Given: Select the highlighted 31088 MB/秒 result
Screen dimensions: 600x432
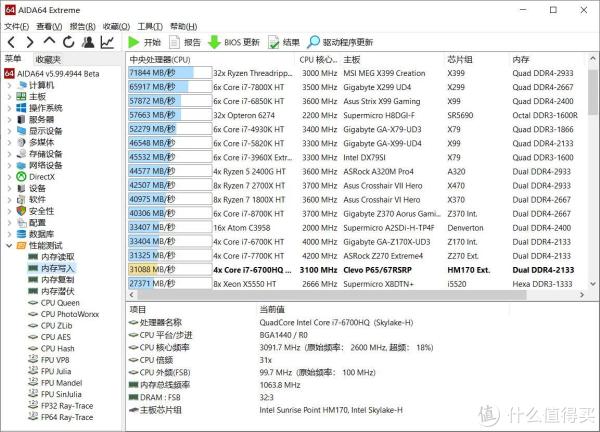Looking at the screenshot, I should pos(170,269).
